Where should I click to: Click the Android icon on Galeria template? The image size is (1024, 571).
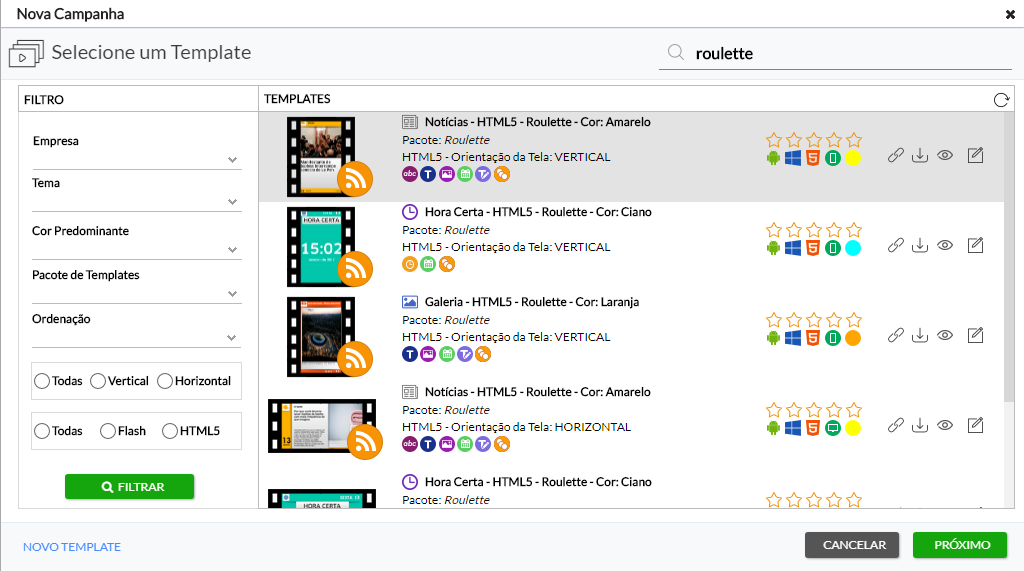click(x=773, y=338)
